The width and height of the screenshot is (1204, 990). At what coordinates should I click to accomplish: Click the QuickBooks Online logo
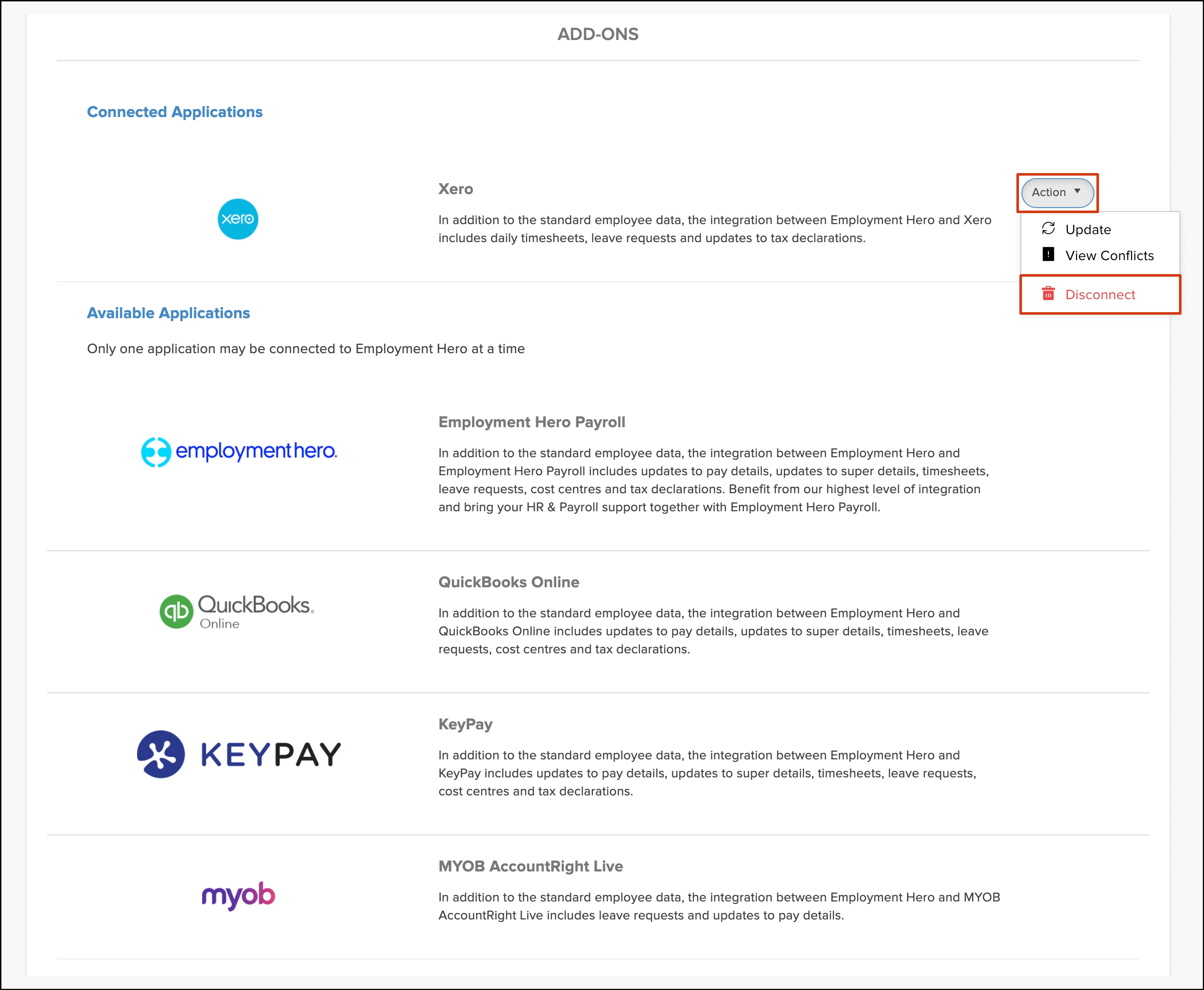(237, 611)
